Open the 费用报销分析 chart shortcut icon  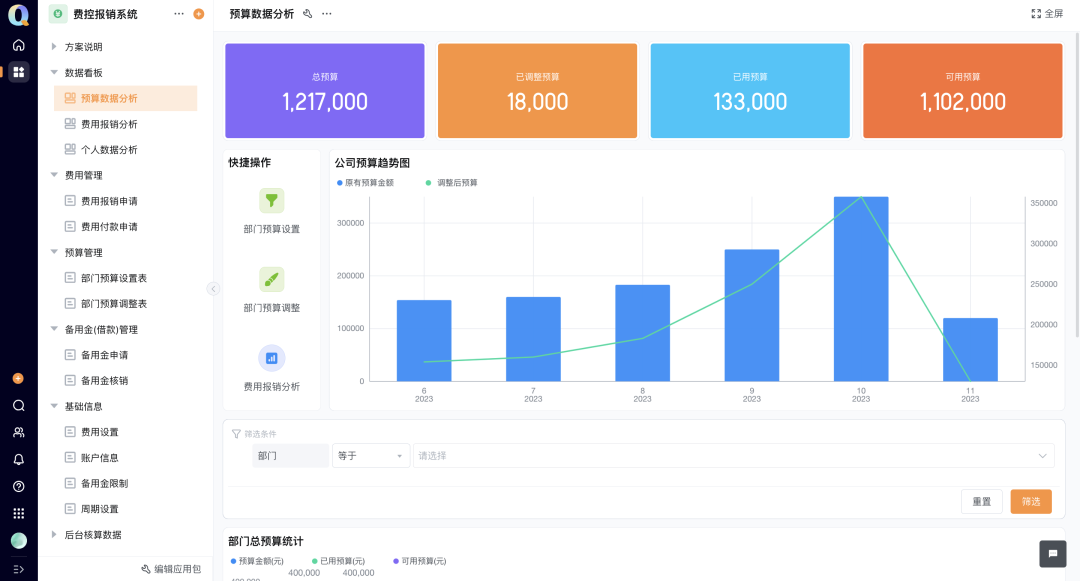tap(271, 357)
